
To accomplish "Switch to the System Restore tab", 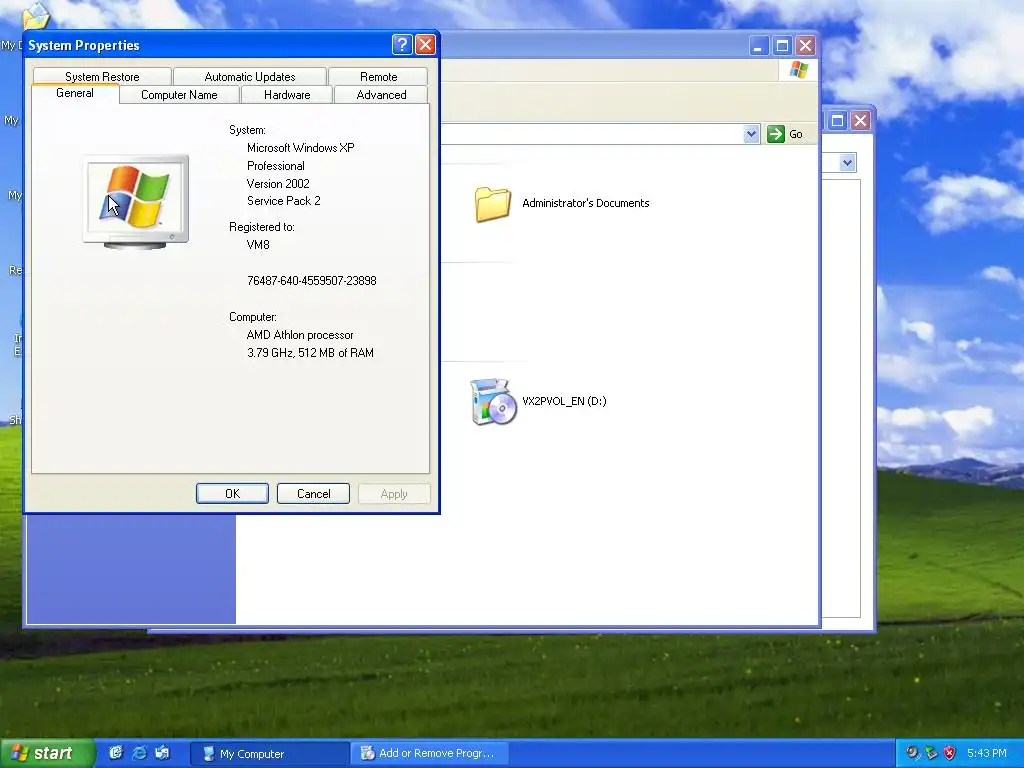I will 102,76.
